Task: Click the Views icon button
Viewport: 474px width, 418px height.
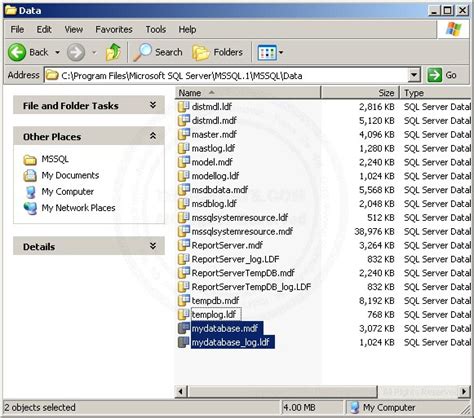Action: (x=267, y=52)
